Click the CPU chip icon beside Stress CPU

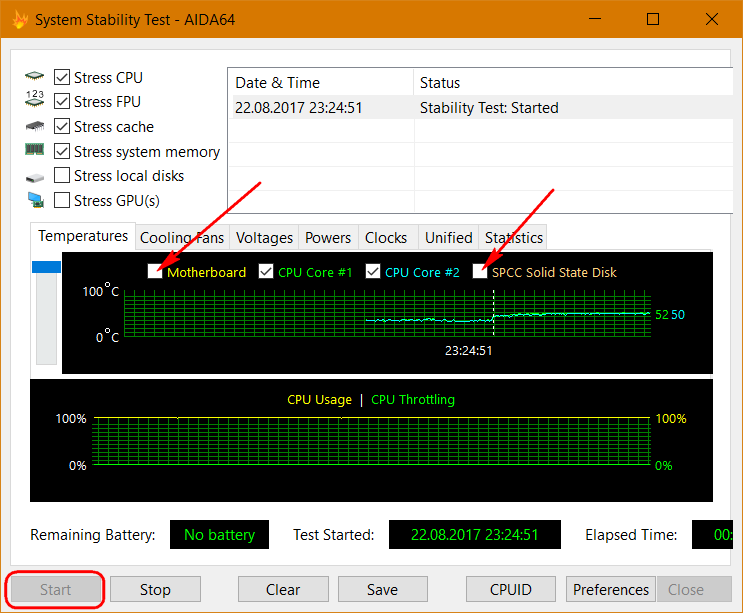(35, 76)
